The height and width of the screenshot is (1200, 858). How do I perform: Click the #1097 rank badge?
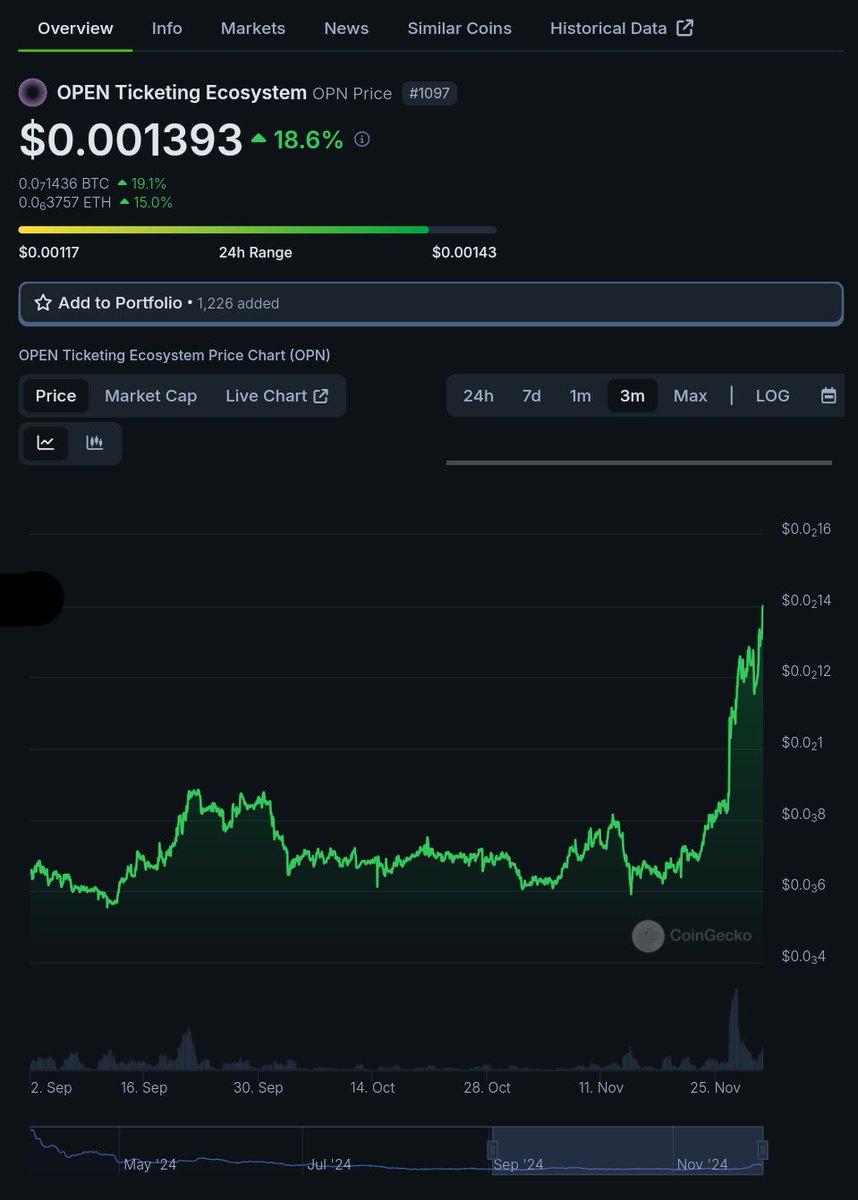pyautogui.click(x=429, y=94)
